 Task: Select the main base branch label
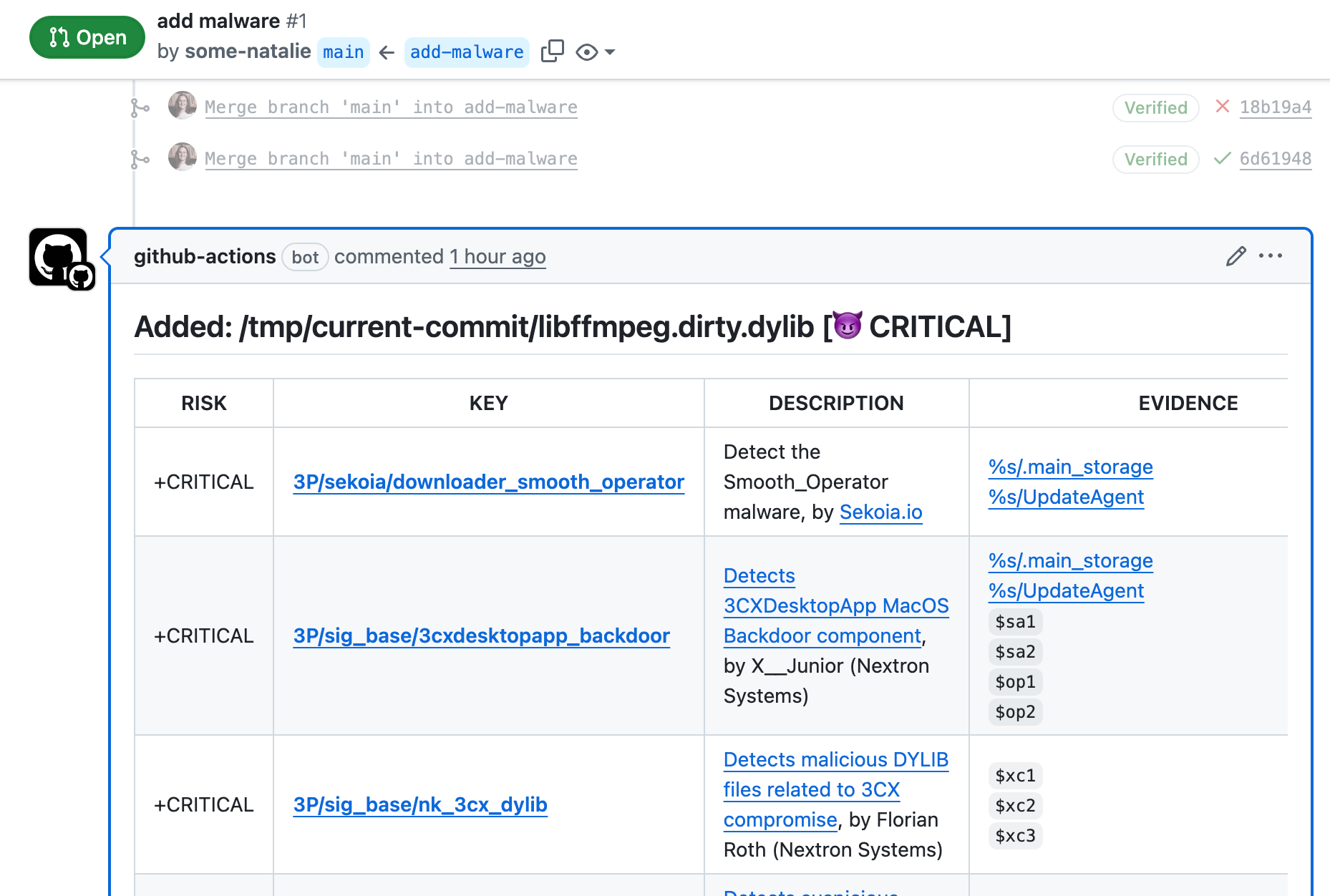pyautogui.click(x=343, y=52)
